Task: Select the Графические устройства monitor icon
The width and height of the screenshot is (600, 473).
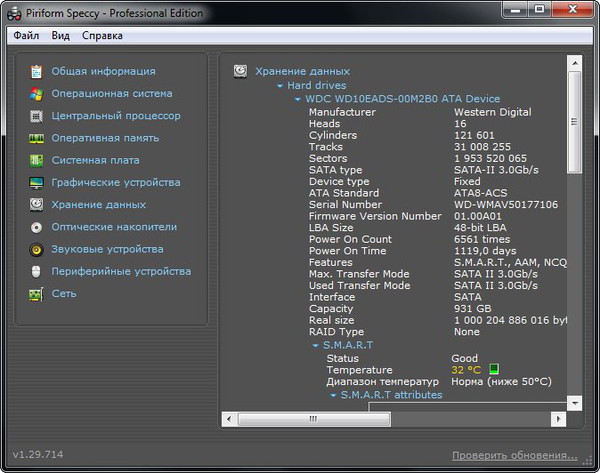Action: (x=36, y=183)
